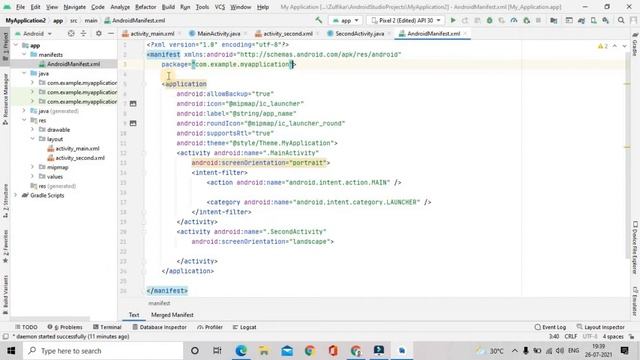Click the Search Everywhere magnifier icon
This screenshot has width=640, height=360.
pos(621,20)
